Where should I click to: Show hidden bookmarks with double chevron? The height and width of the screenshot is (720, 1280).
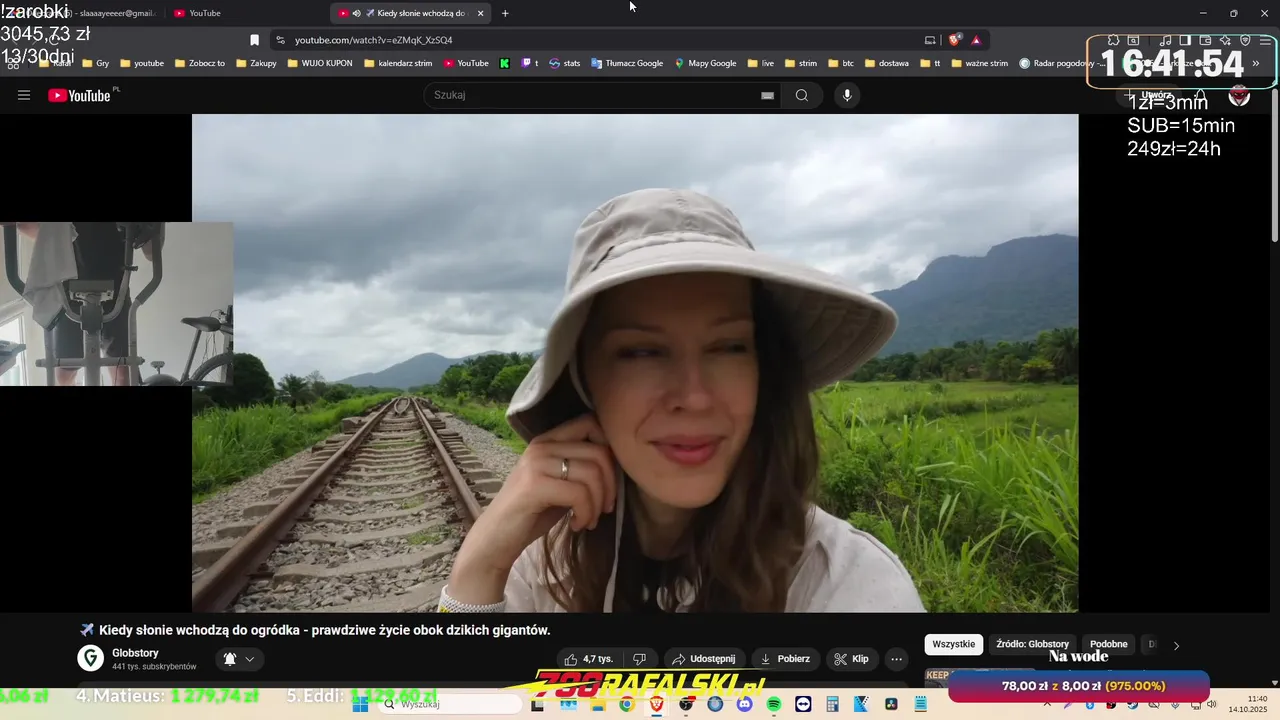coord(1256,63)
